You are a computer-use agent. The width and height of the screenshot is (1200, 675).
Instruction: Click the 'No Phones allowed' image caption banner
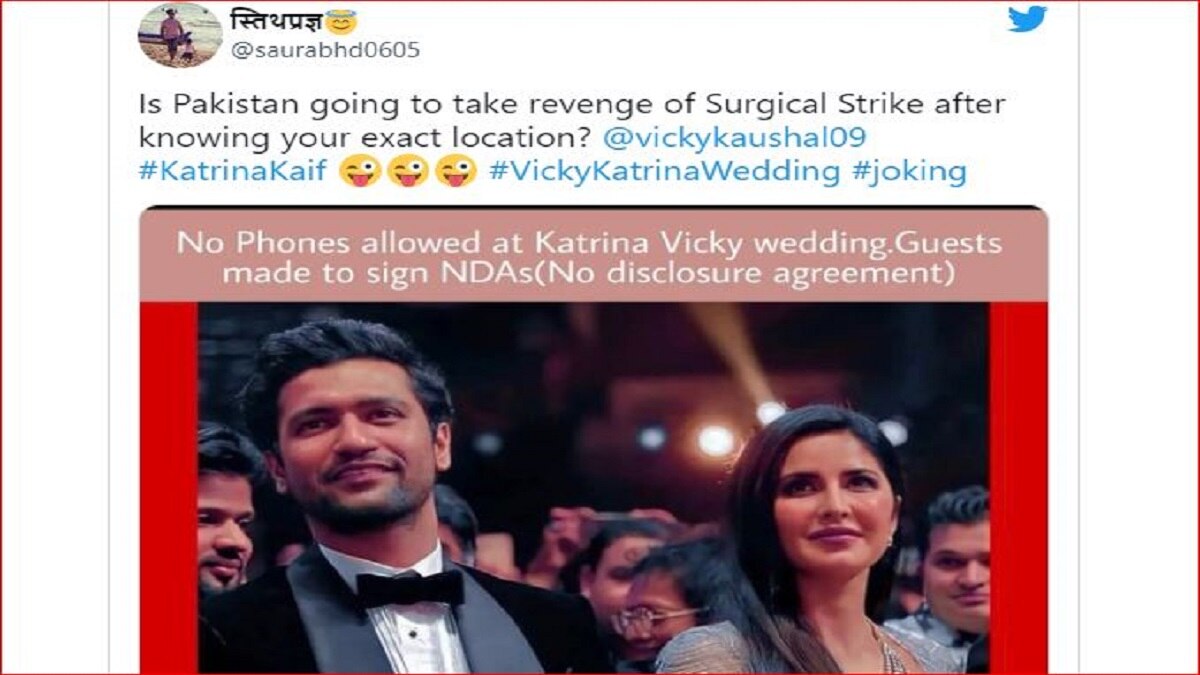(x=593, y=257)
